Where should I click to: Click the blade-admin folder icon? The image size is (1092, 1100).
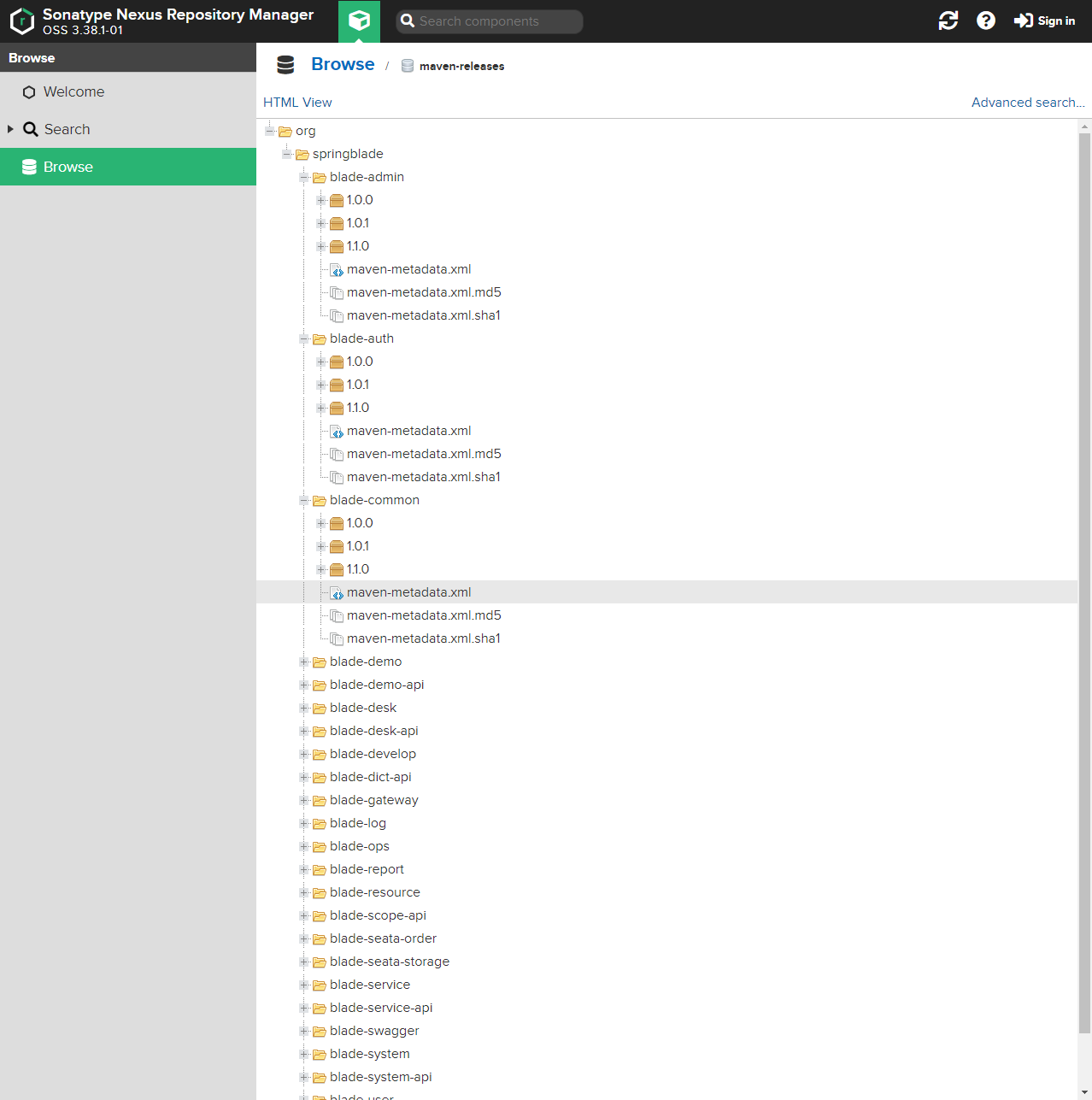(x=320, y=177)
